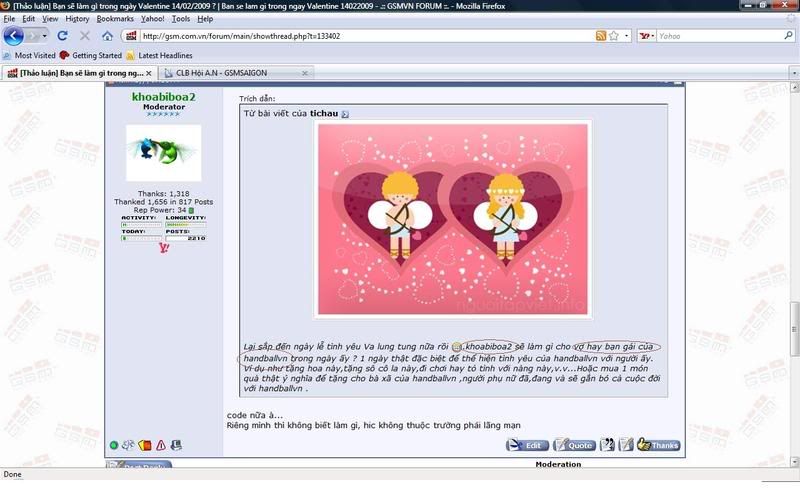Viewport: 800px width, 500px height.
Task: Open the Most Visited bookmarks folder
Action: pos(29,55)
